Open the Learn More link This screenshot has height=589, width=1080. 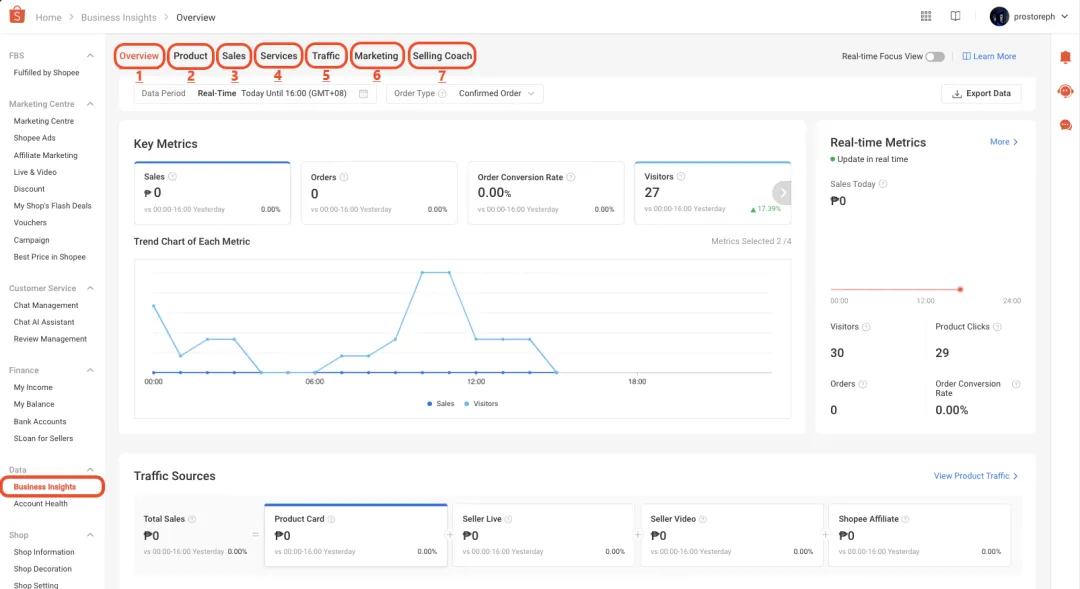(989, 56)
